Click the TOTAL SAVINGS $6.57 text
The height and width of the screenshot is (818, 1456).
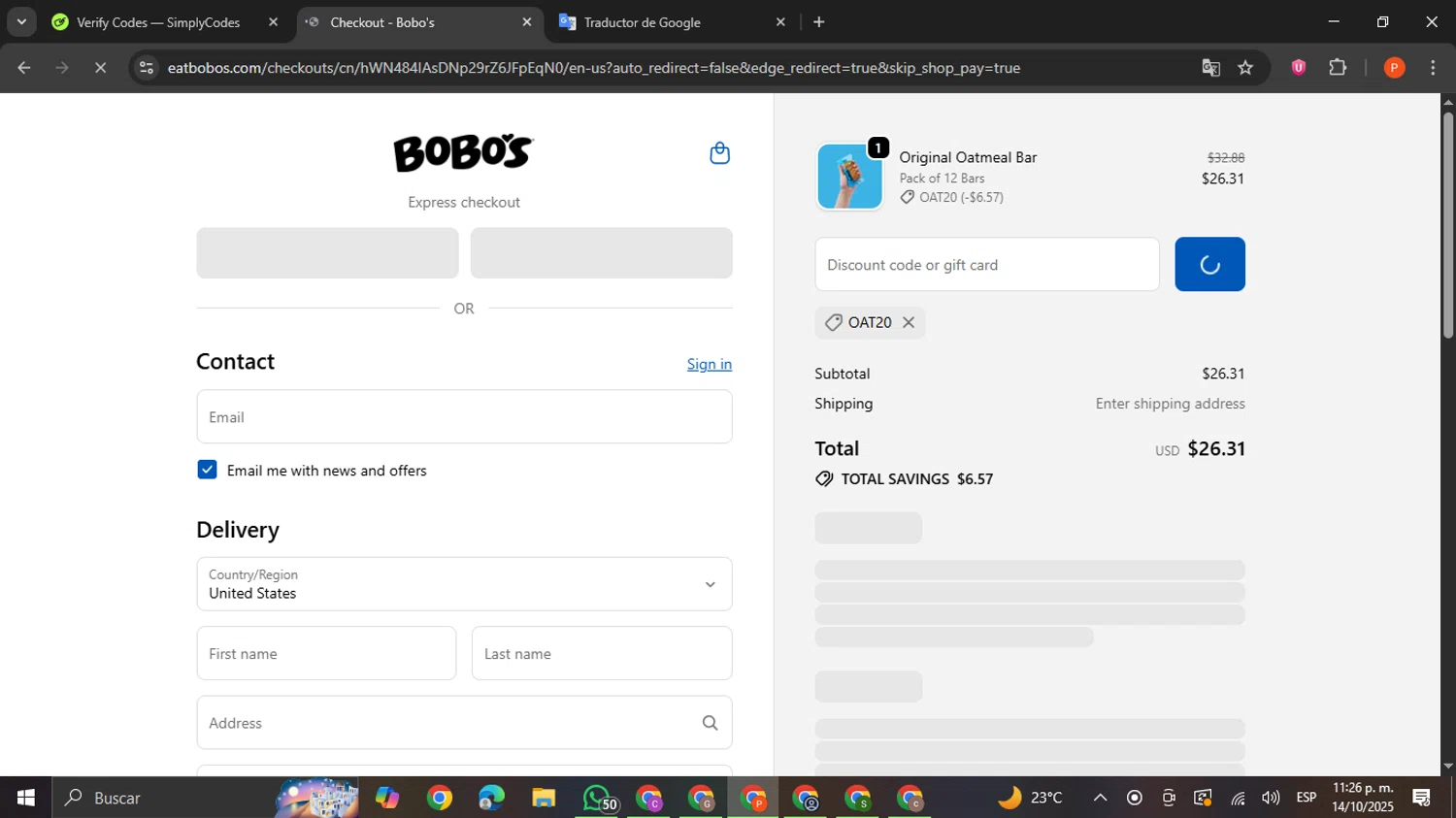[x=916, y=479]
